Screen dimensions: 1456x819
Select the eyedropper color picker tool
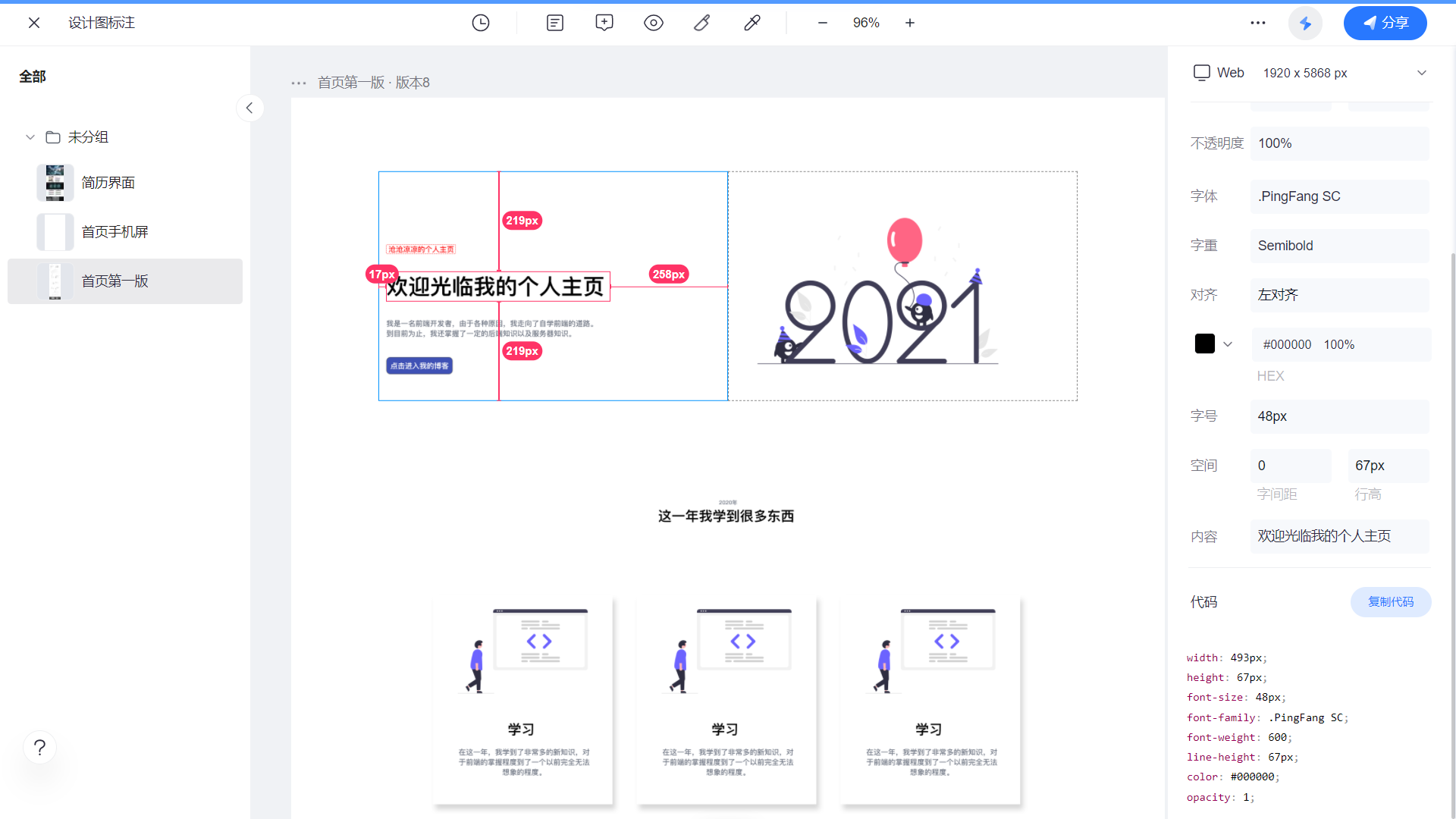click(x=752, y=23)
